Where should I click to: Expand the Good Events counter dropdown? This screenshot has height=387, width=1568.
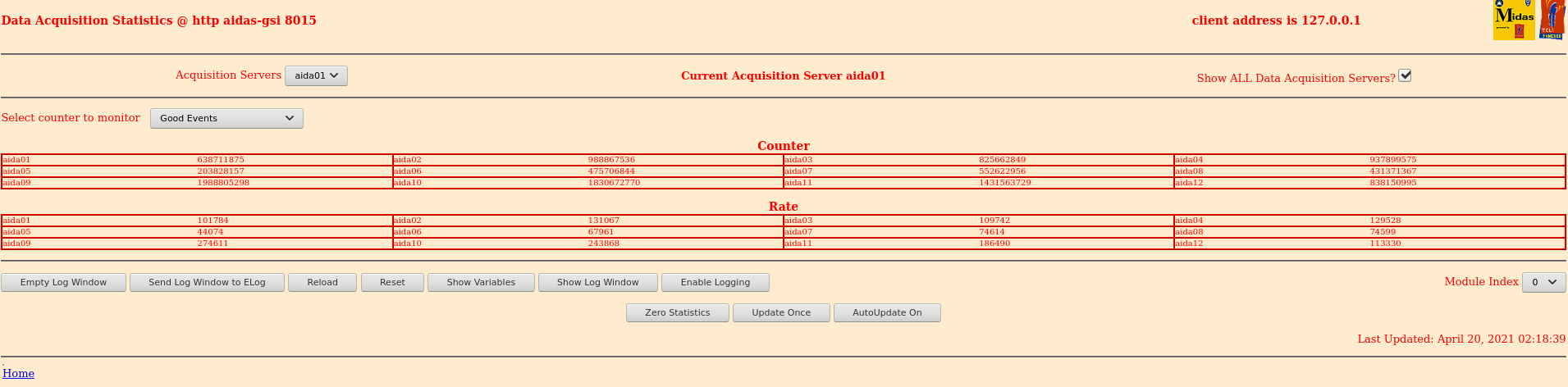click(226, 118)
